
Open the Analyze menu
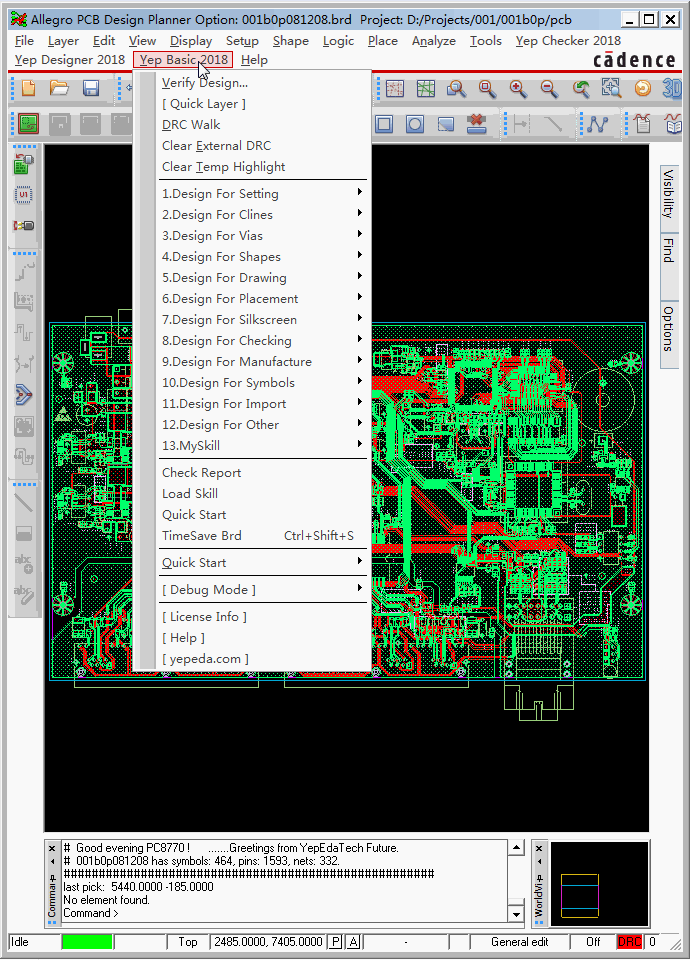click(x=433, y=41)
